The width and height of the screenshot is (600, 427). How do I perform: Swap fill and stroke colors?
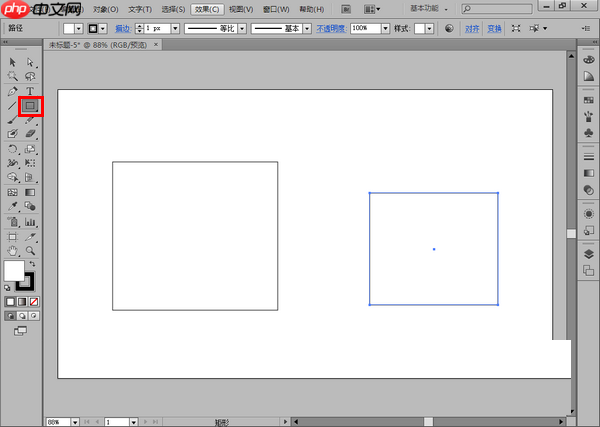click(31, 264)
